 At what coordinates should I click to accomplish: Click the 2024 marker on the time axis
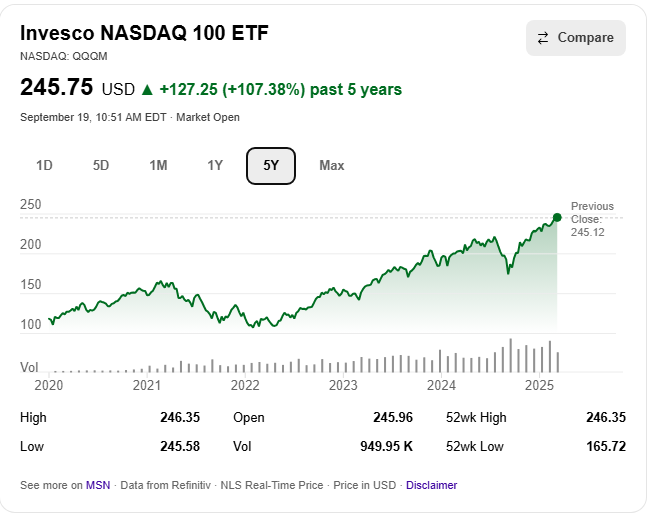(441, 385)
